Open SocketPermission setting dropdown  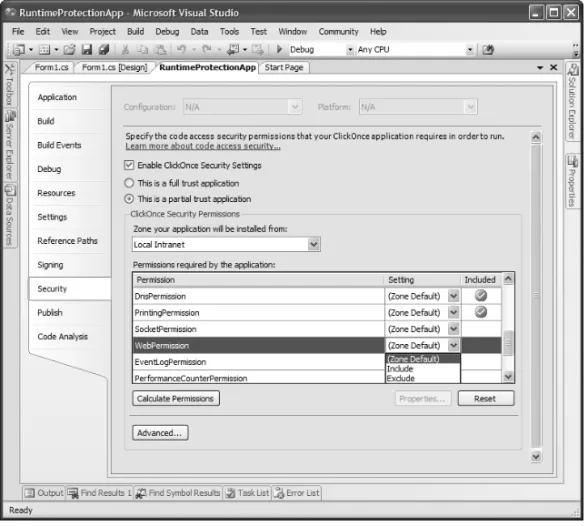pos(453,329)
